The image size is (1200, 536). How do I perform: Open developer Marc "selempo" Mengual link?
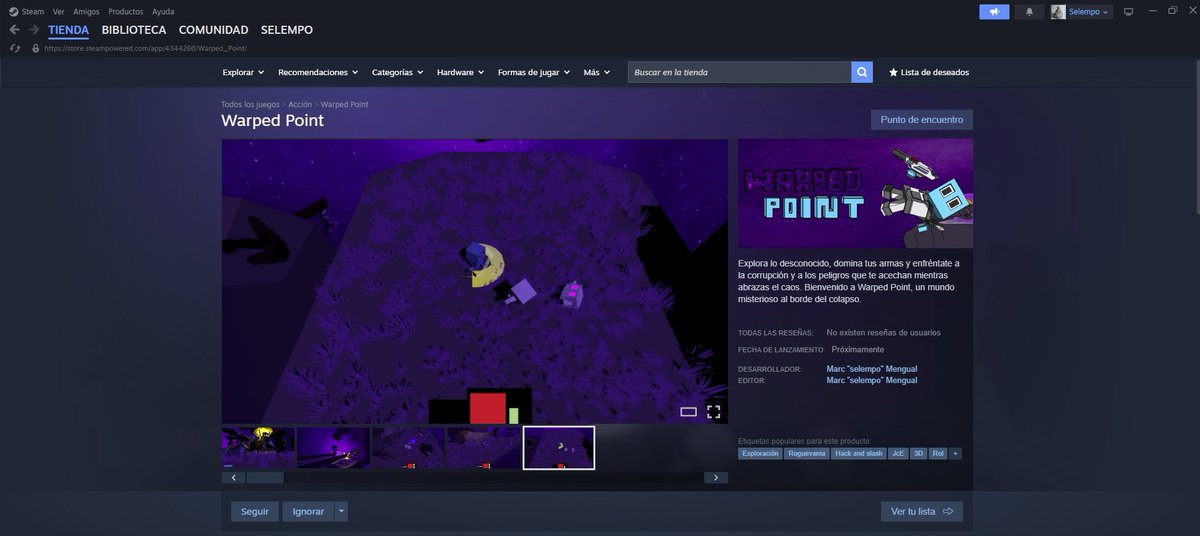[x=872, y=369]
